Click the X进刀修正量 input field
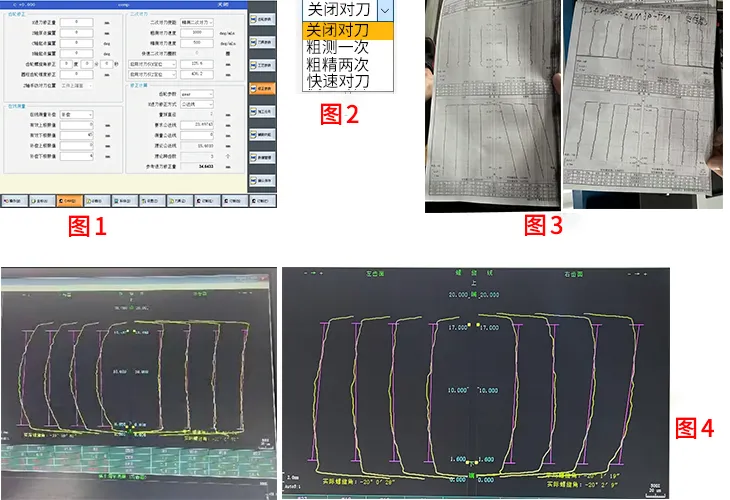 pos(74,20)
